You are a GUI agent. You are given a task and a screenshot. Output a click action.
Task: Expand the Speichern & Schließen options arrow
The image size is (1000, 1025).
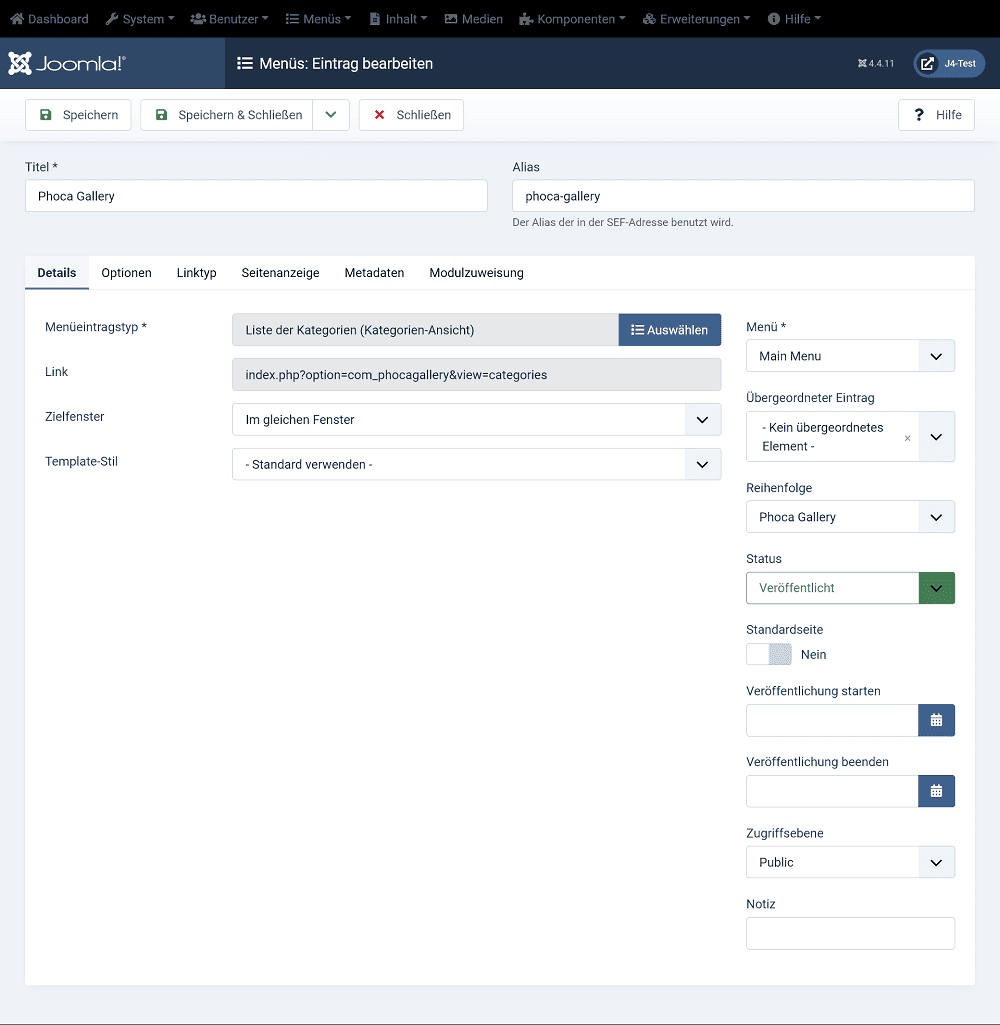tap(331, 115)
